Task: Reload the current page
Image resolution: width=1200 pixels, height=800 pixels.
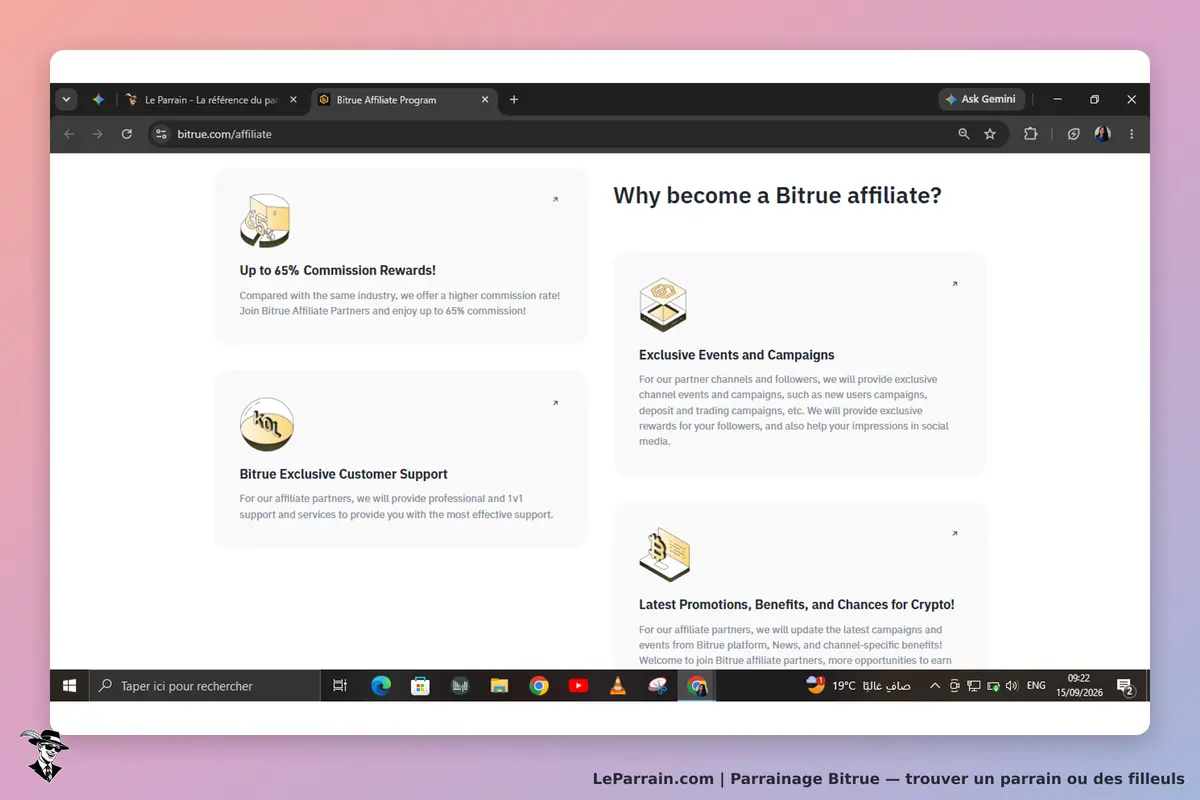Action: click(127, 134)
